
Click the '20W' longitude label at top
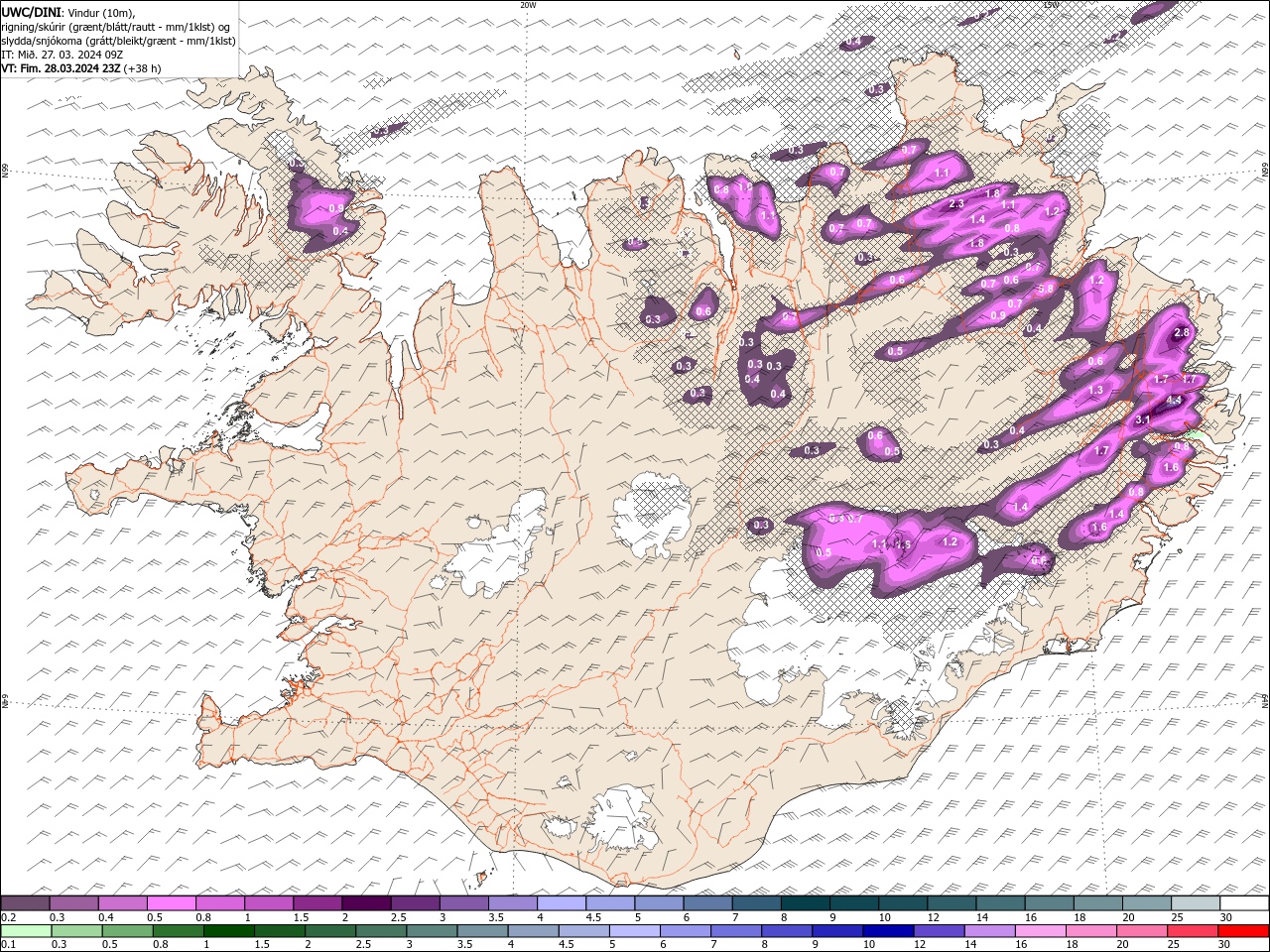coord(528,5)
